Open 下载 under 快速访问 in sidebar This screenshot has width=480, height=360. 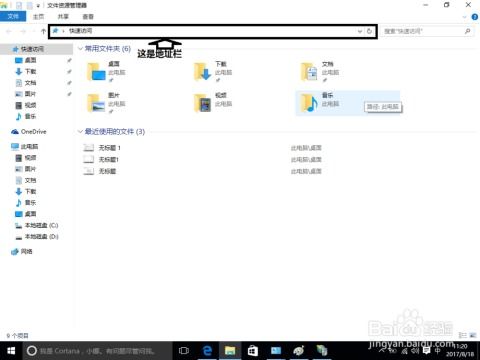pos(30,71)
